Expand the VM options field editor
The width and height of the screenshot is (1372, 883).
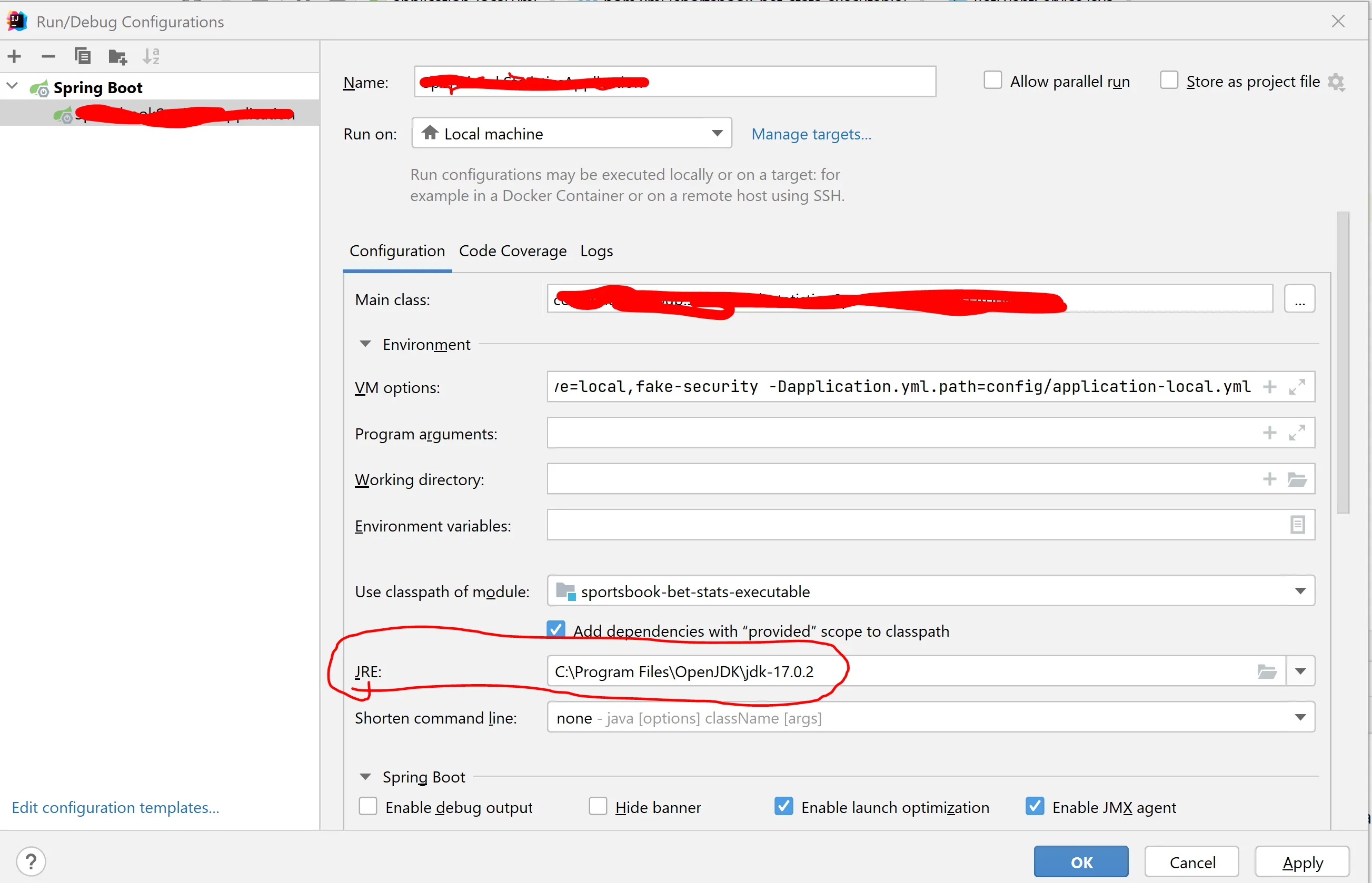pos(1297,387)
